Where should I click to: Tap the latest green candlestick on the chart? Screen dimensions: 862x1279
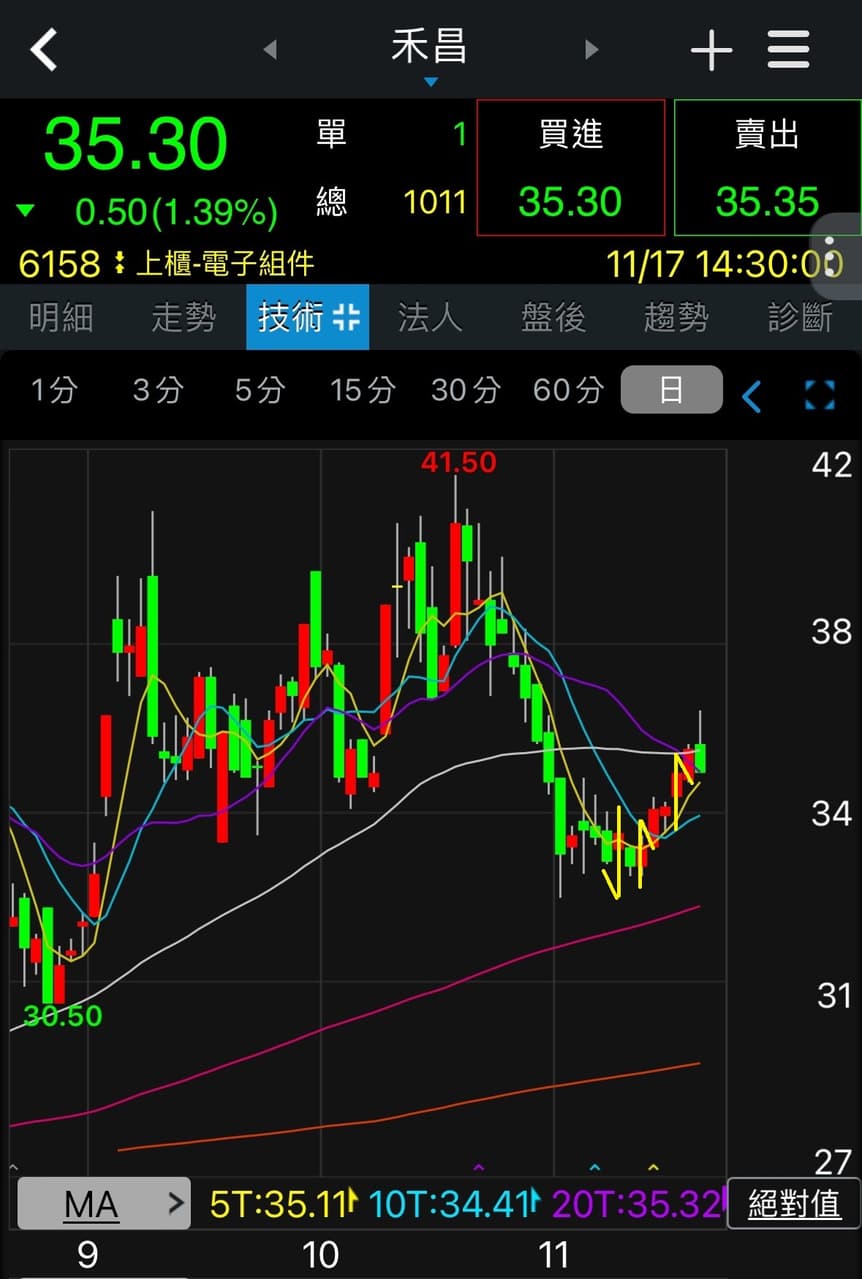coord(700,757)
